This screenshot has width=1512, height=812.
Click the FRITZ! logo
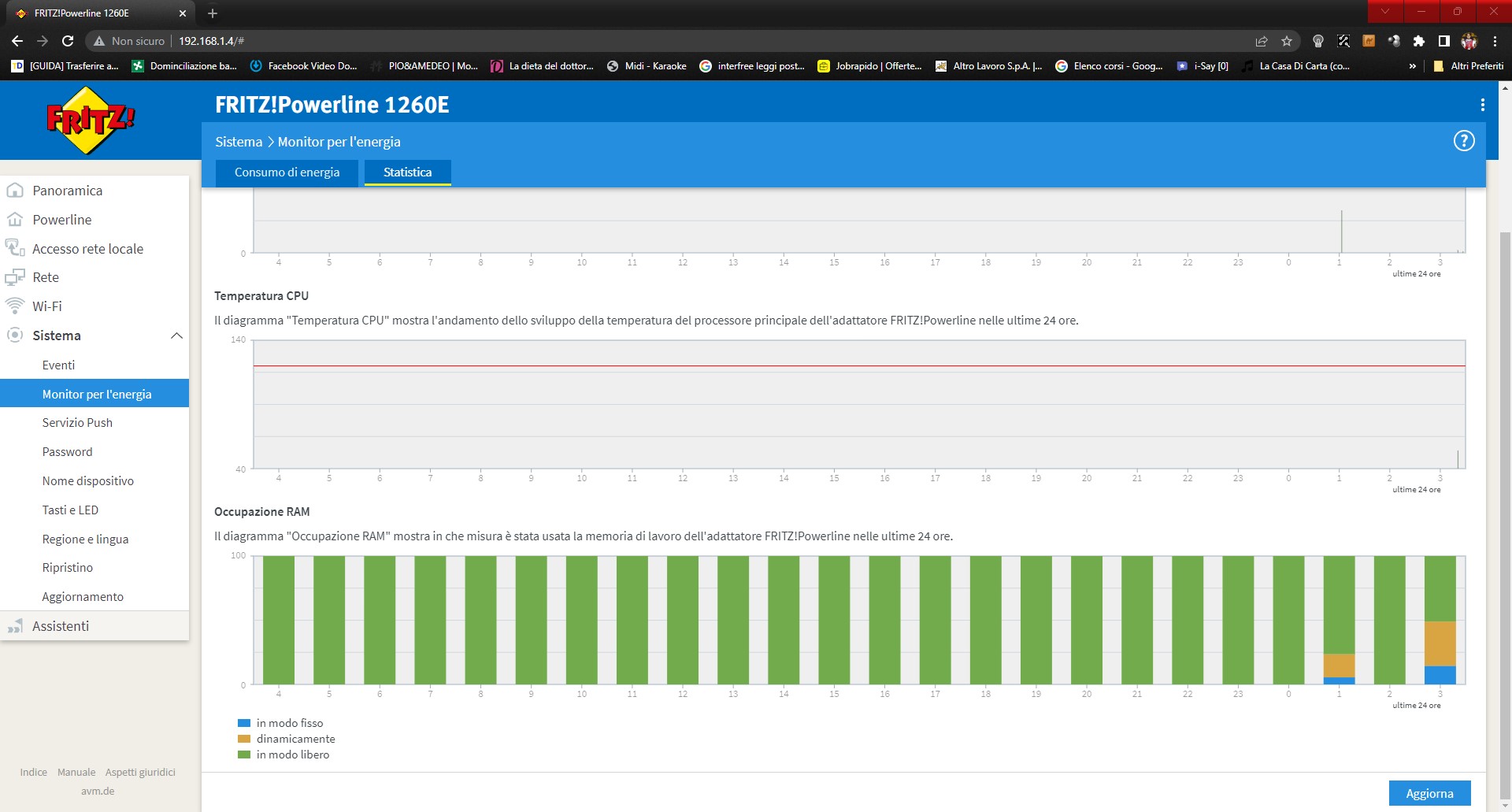coord(91,120)
